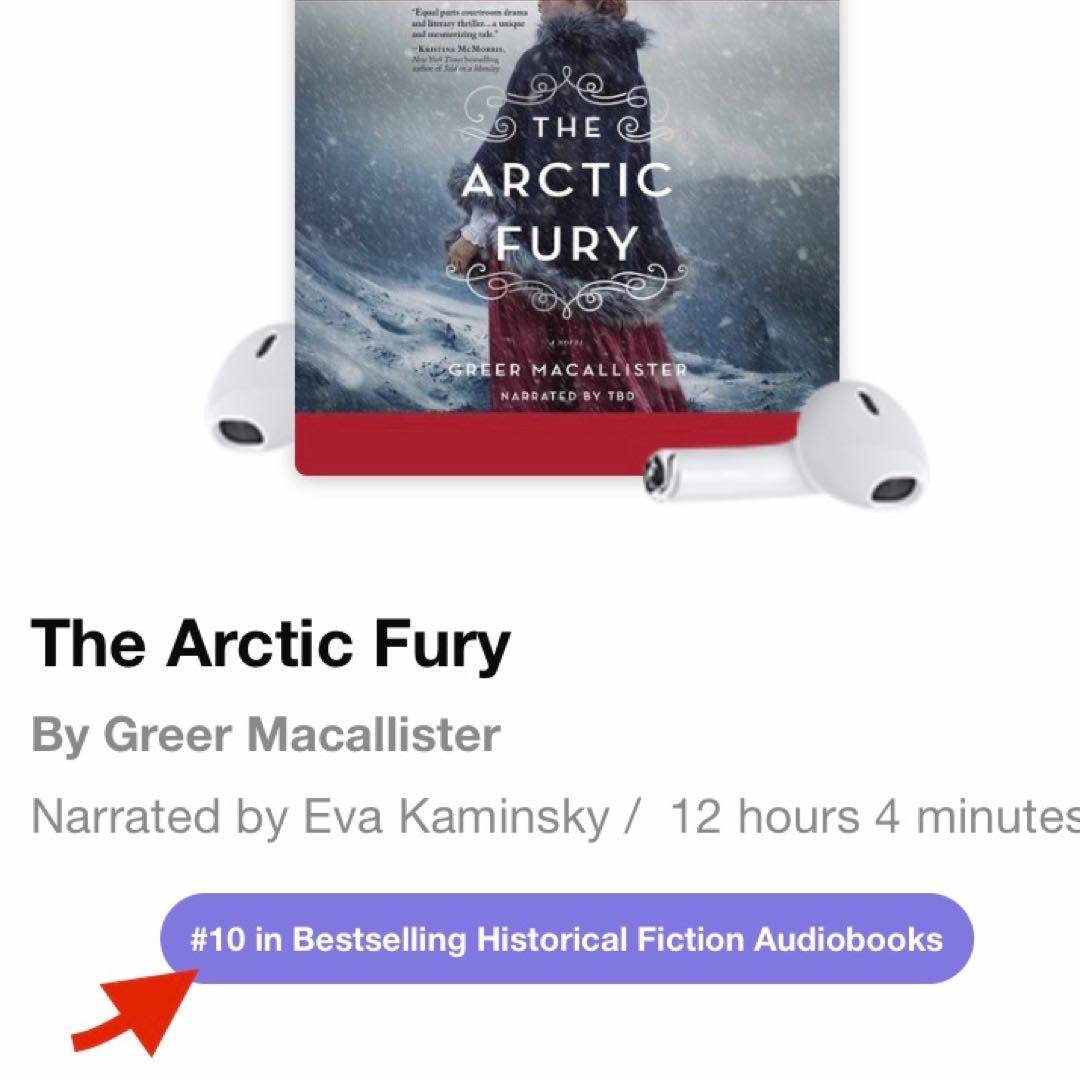
Task: Tap narrator name Eva Kaminsky
Action: (x=456, y=817)
